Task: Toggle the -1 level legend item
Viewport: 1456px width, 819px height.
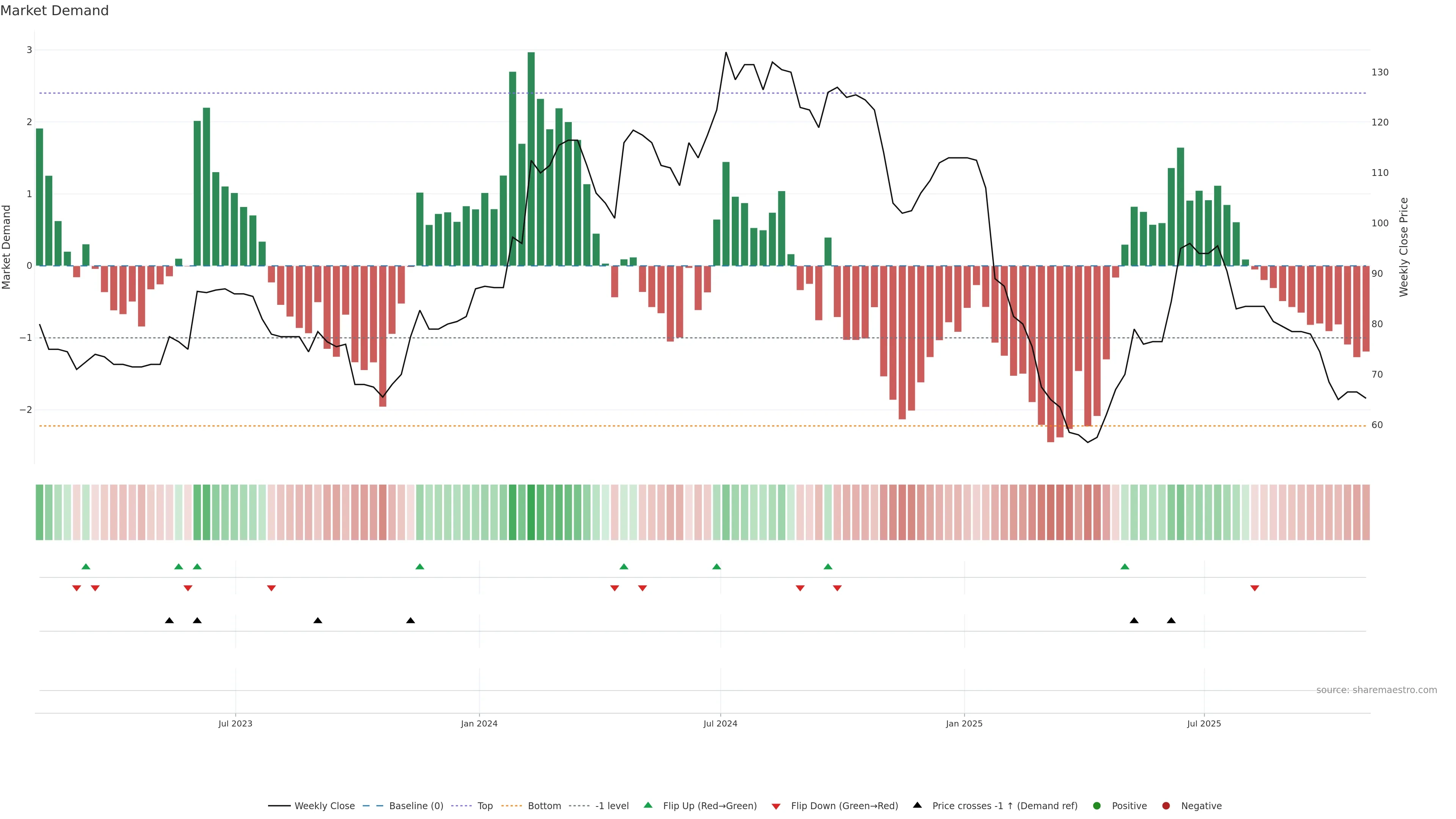Action: [x=612, y=805]
